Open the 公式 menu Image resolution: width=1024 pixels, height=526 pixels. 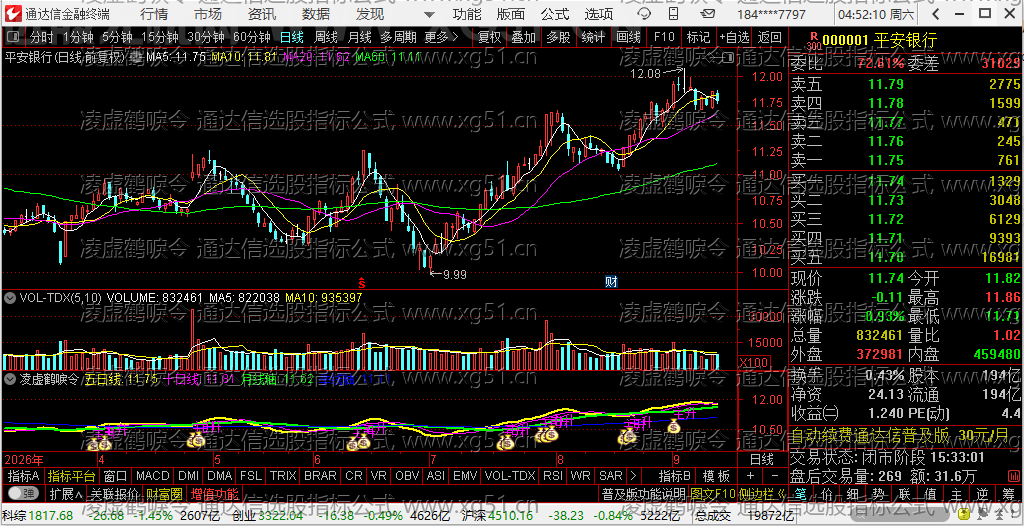[x=554, y=14]
